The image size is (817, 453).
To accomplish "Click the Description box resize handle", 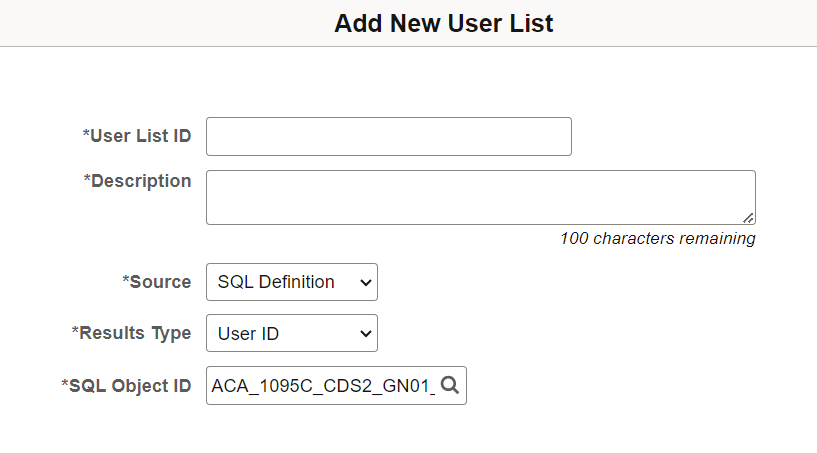I will [x=749, y=218].
